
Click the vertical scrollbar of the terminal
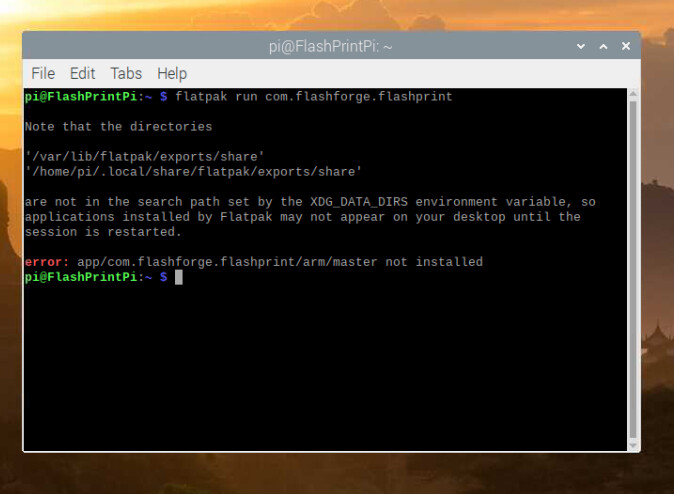633,269
